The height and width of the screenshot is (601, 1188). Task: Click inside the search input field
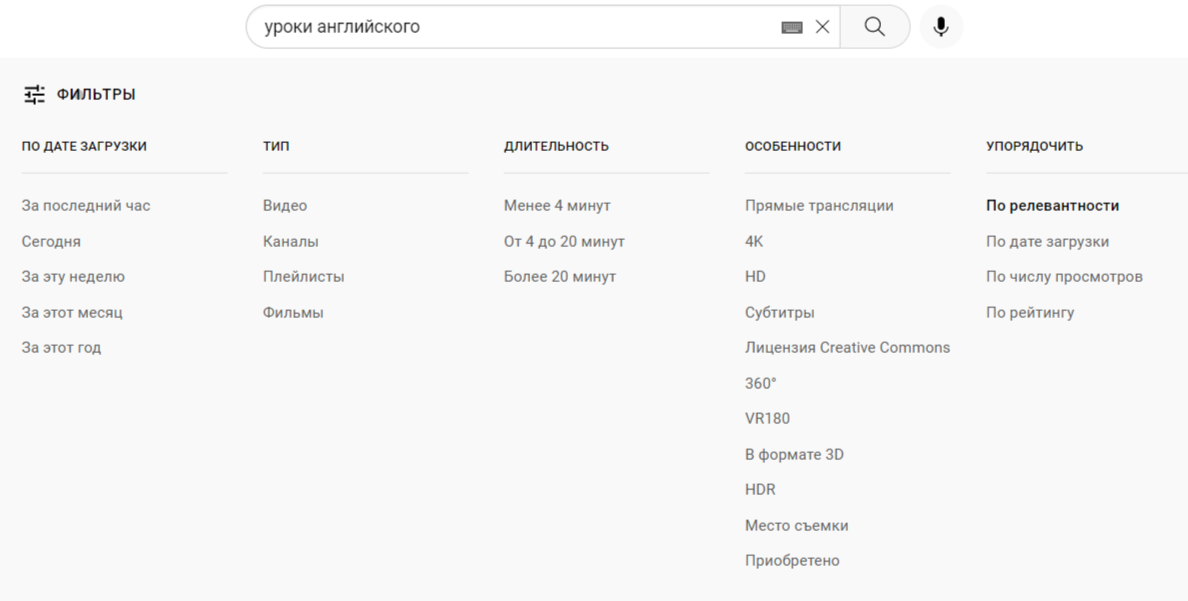[500, 26]
